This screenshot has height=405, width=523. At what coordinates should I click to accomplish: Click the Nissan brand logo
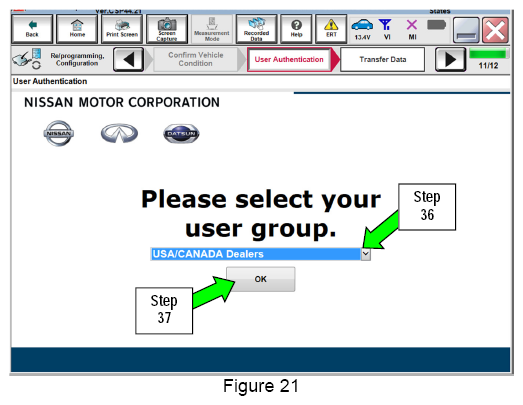tap(59, 133)
